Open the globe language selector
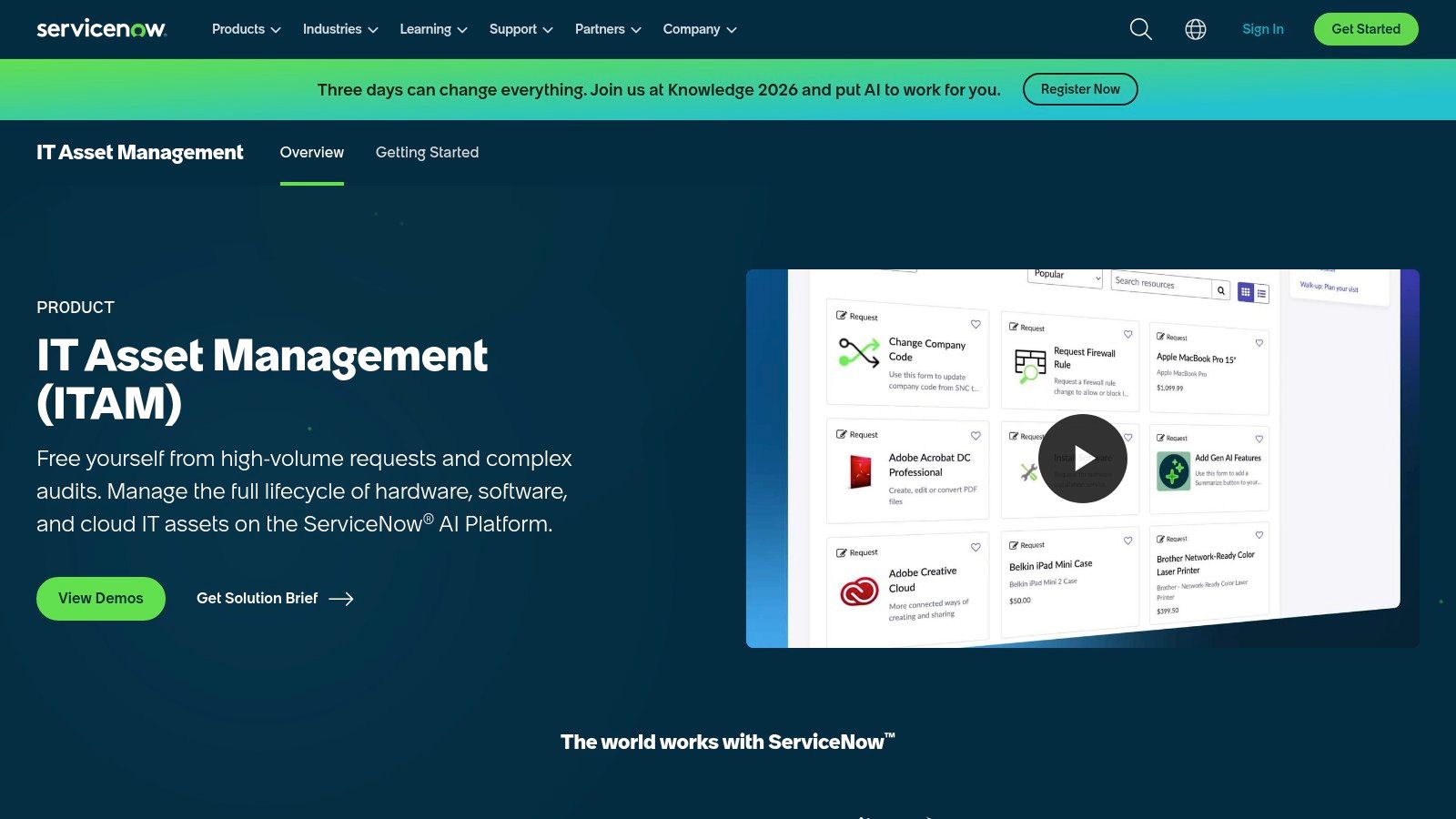This screenshot has height=819, width=1456. (x=1196, y=29)
